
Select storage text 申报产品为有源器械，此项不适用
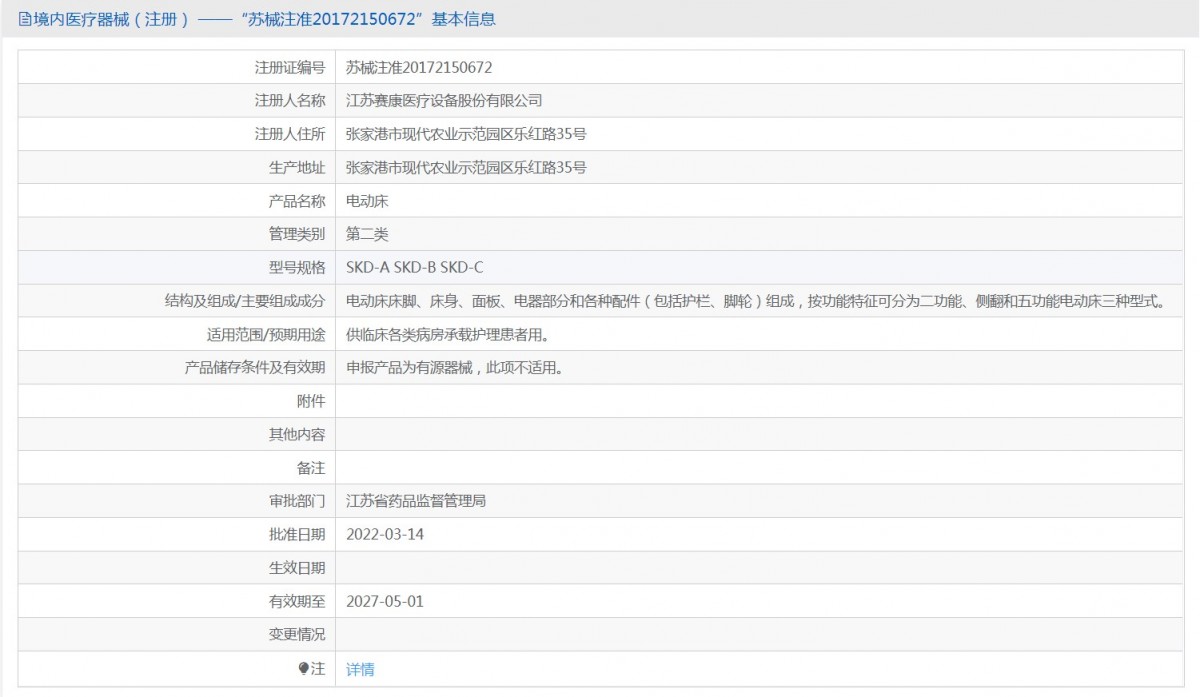[x=454, y=368]
